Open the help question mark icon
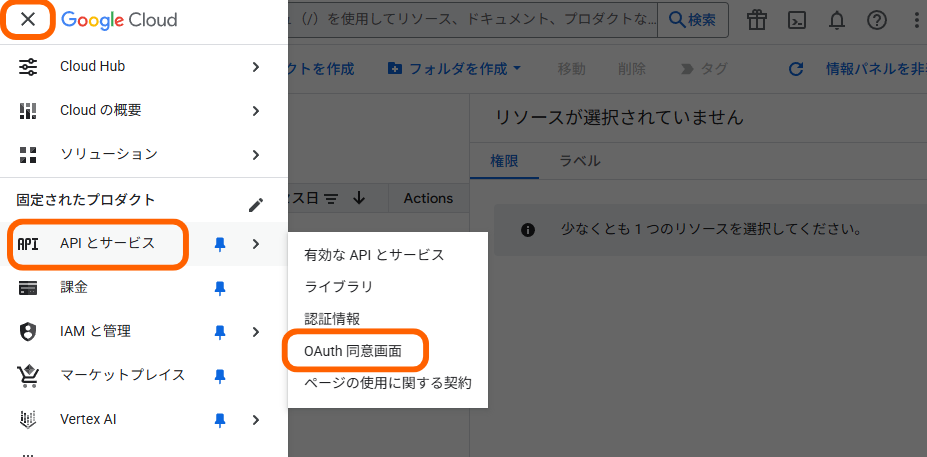927x457 pixels. pyautogui.click(x=877, y=21)
